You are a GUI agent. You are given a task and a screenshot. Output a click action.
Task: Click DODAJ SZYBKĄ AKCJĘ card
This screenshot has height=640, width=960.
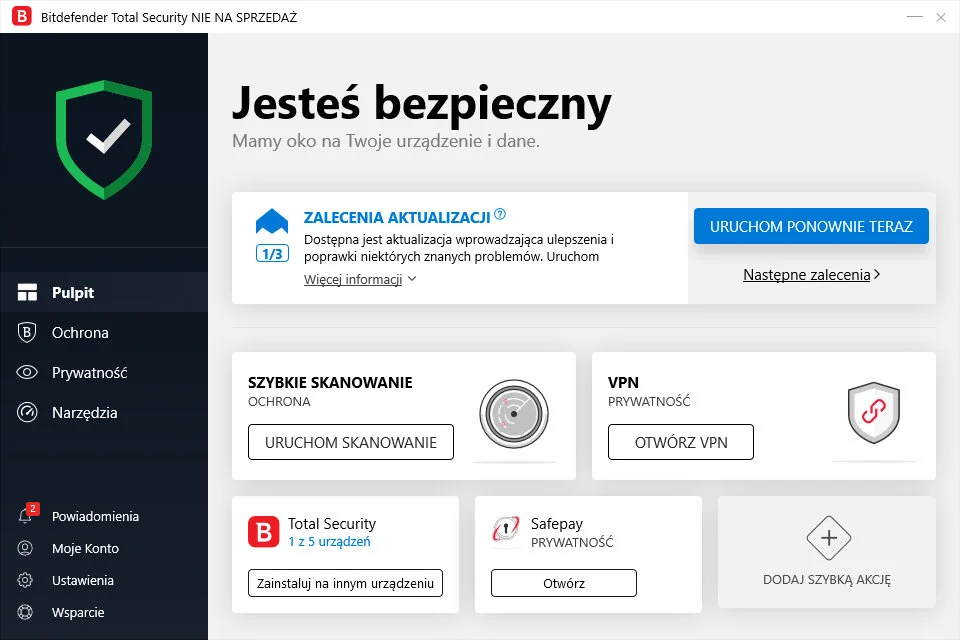pyautogui.click(x=827, y=552)
